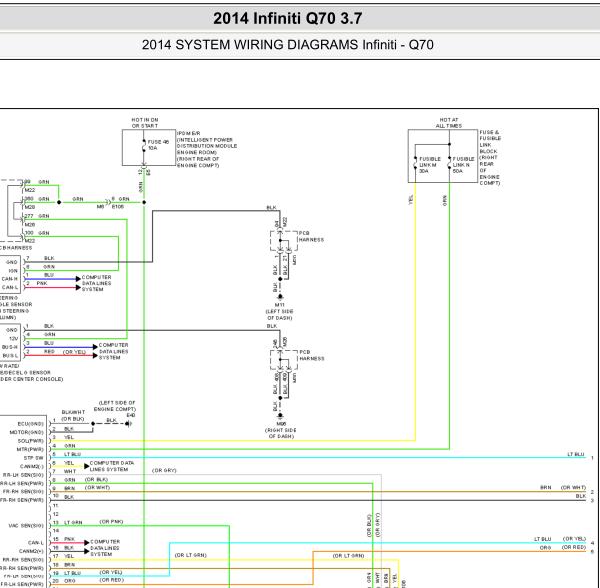Click 'COMPUTER DATA LINES SYSTEM' beside CAN-H
Image resolution: width=600 pixels, height=588 pixels.
(x=96, y=283)
